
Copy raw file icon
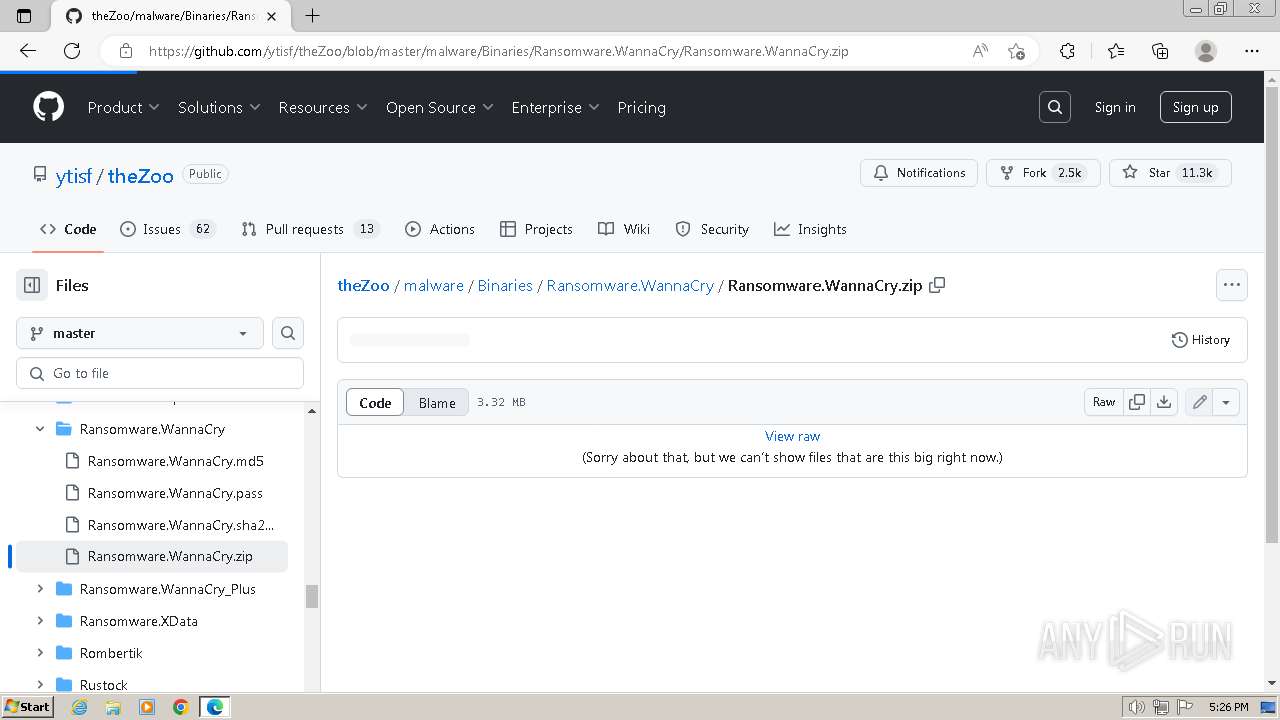coord(1137,402)
